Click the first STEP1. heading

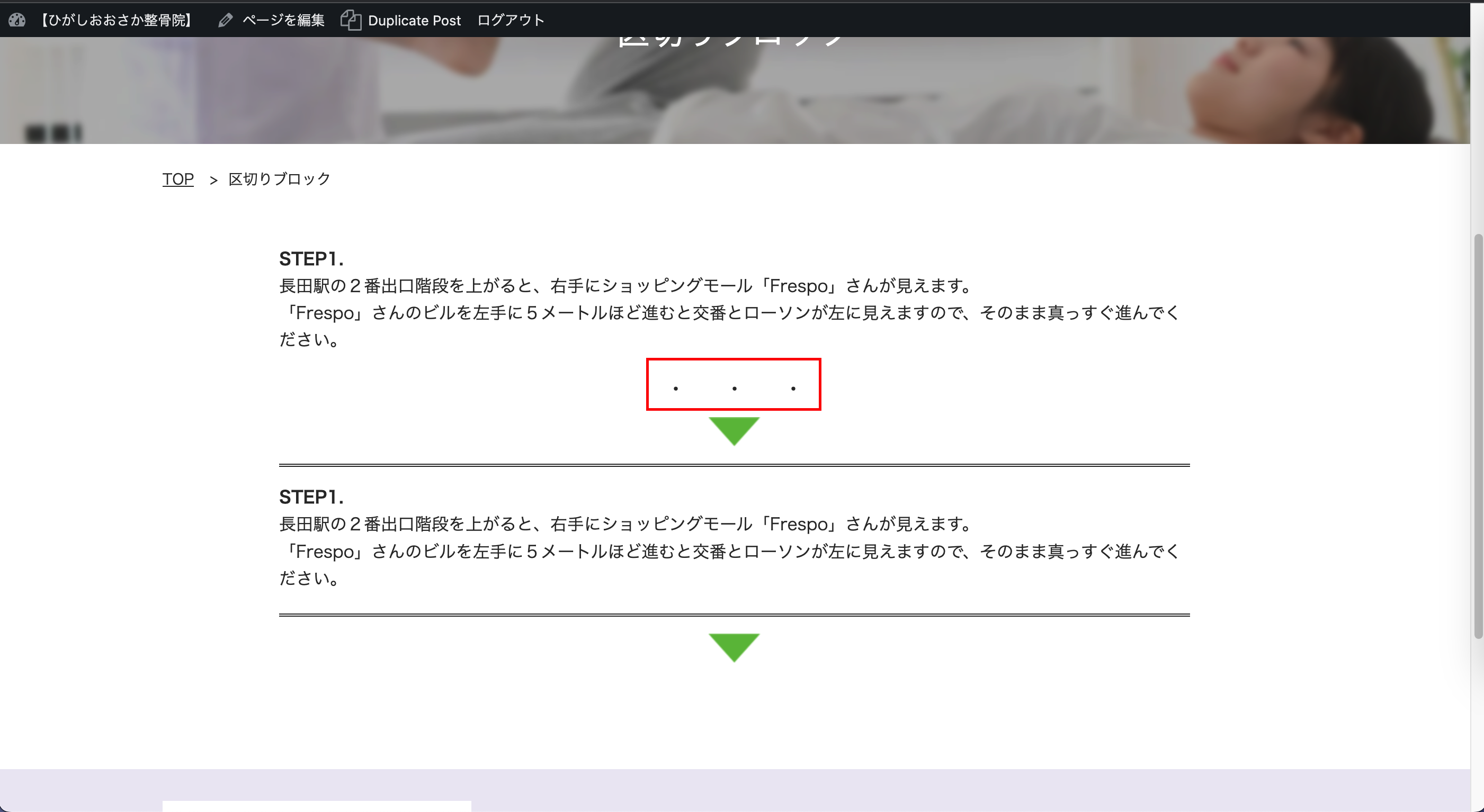point(311,258)
